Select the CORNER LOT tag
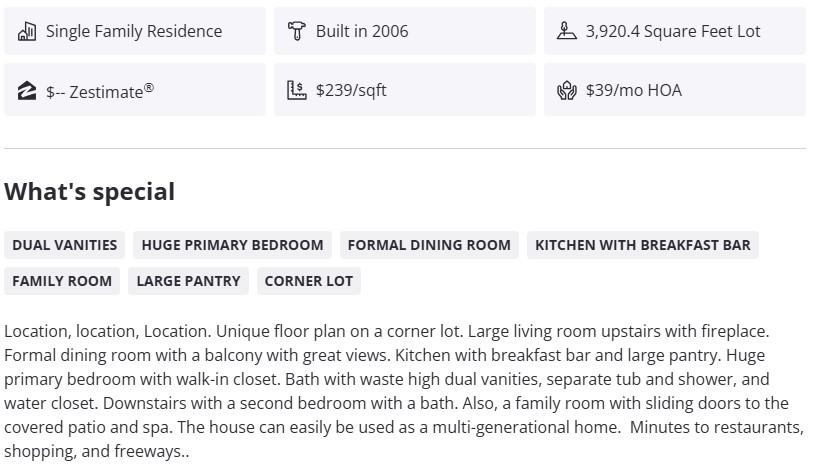 click(x=309, y=281)
